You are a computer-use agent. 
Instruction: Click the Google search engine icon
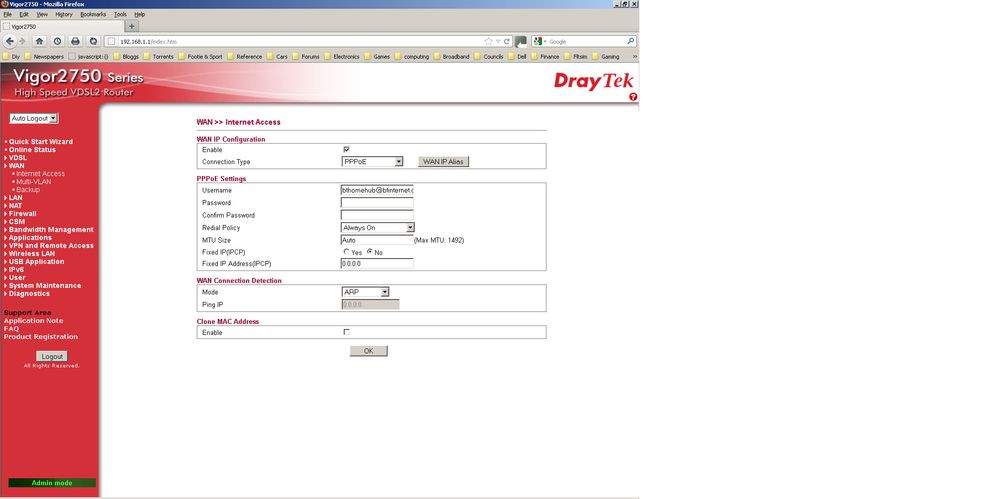[x=538, y=41]
